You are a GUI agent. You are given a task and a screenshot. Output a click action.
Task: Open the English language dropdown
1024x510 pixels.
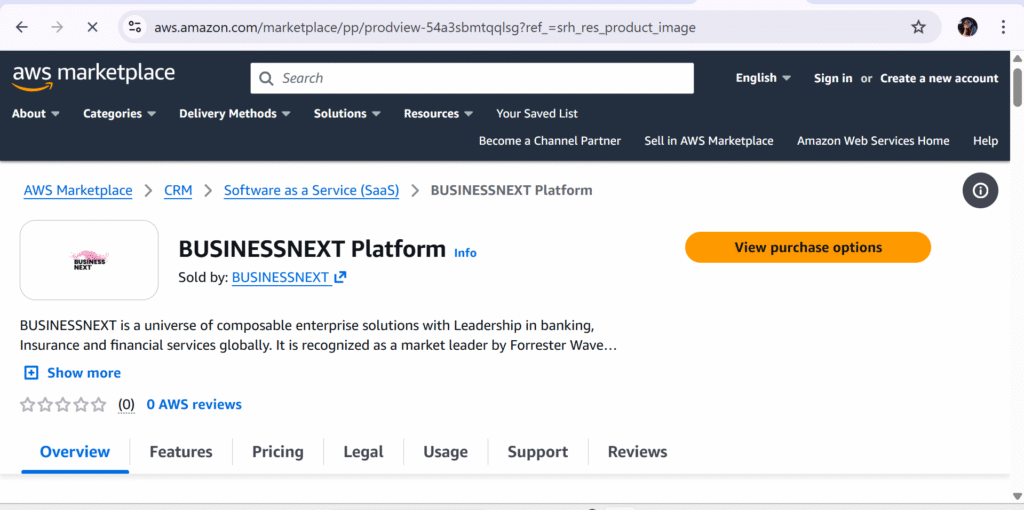763,78
